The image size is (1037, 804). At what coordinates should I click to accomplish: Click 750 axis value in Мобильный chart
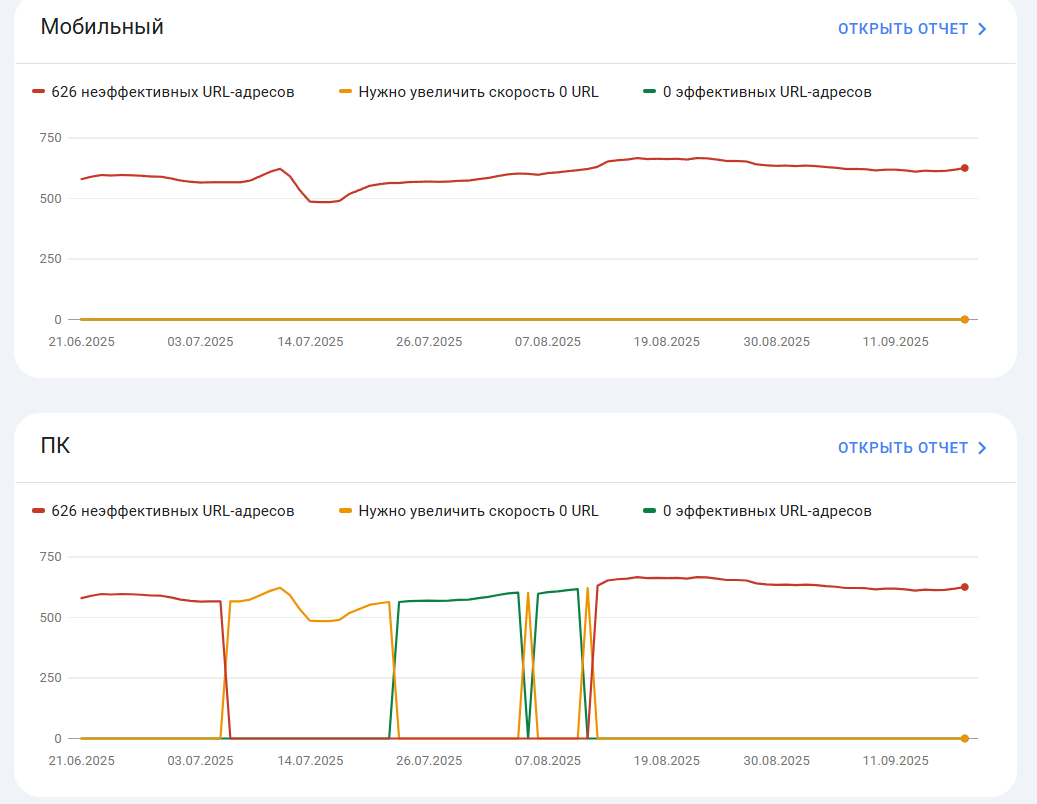click(50, 138)
